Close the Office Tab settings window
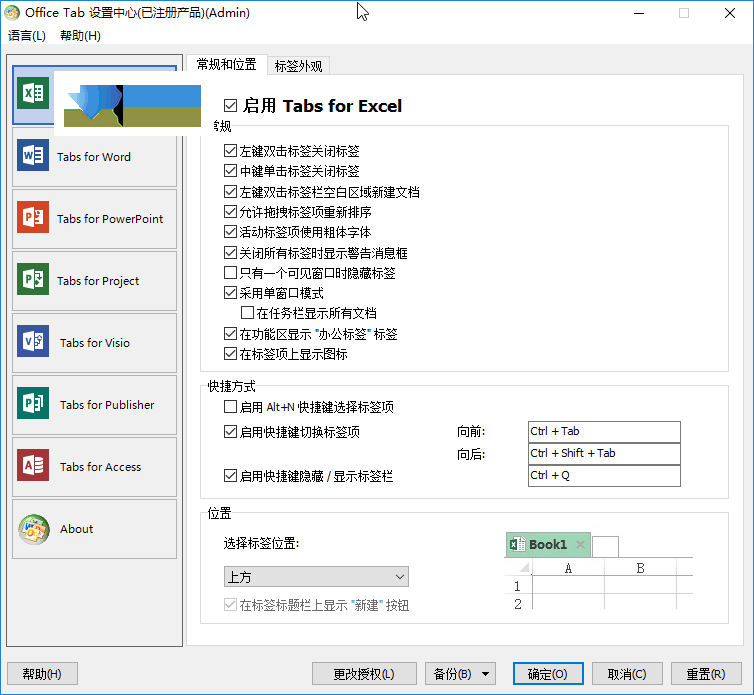754x695 pixels. pos(730,13)
